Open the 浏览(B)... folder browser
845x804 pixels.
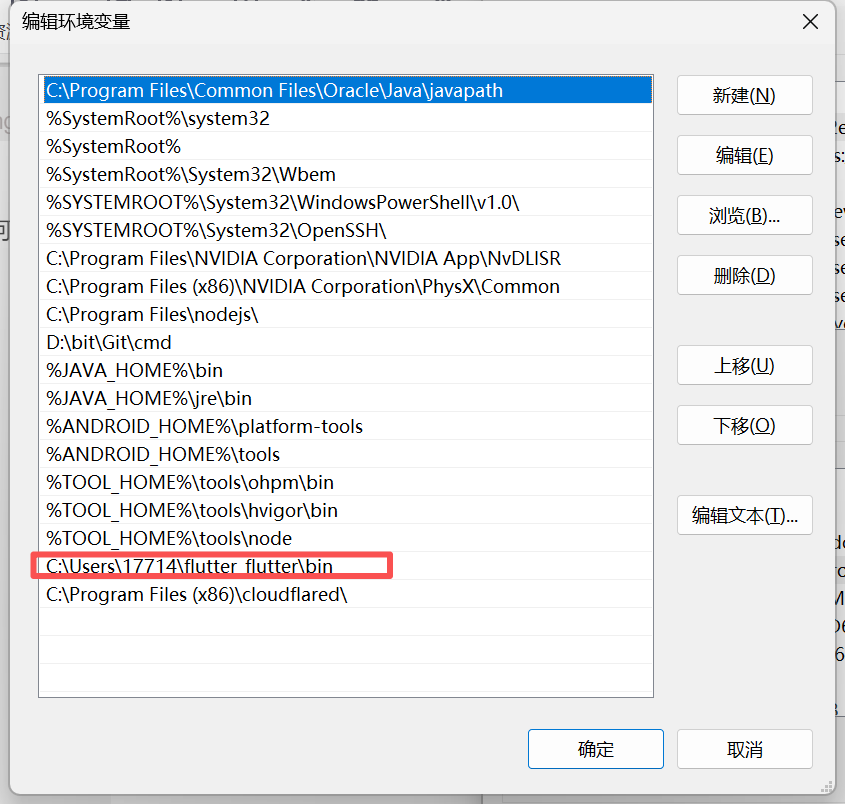744,216
